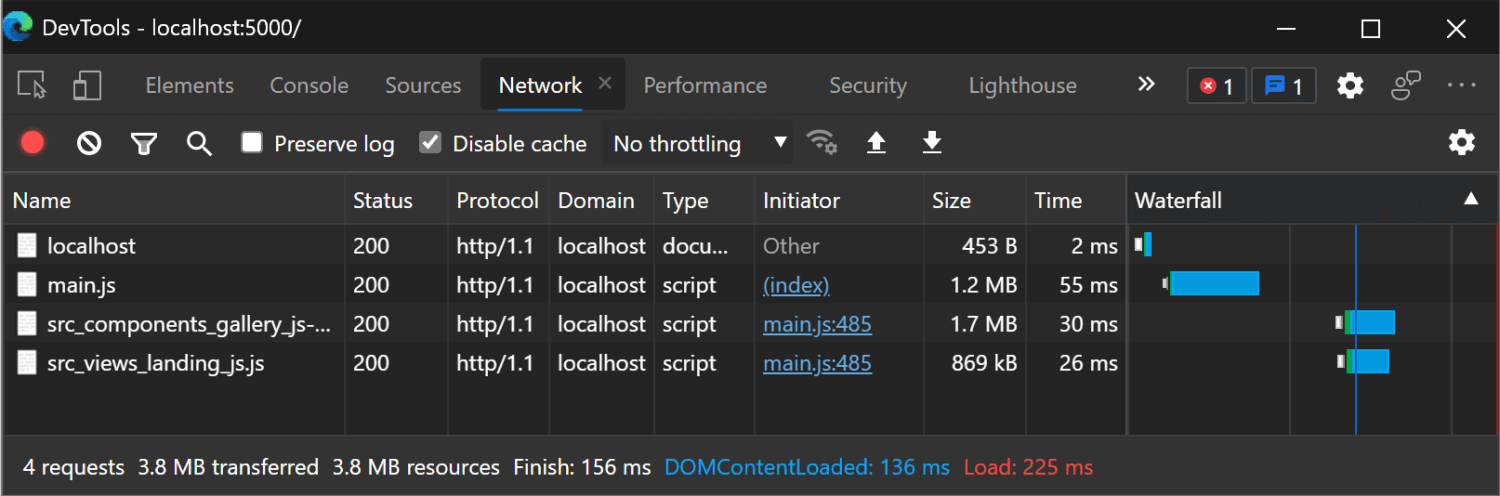
Task: Click the landing script waterfall bar
Action: (1368, 362)
